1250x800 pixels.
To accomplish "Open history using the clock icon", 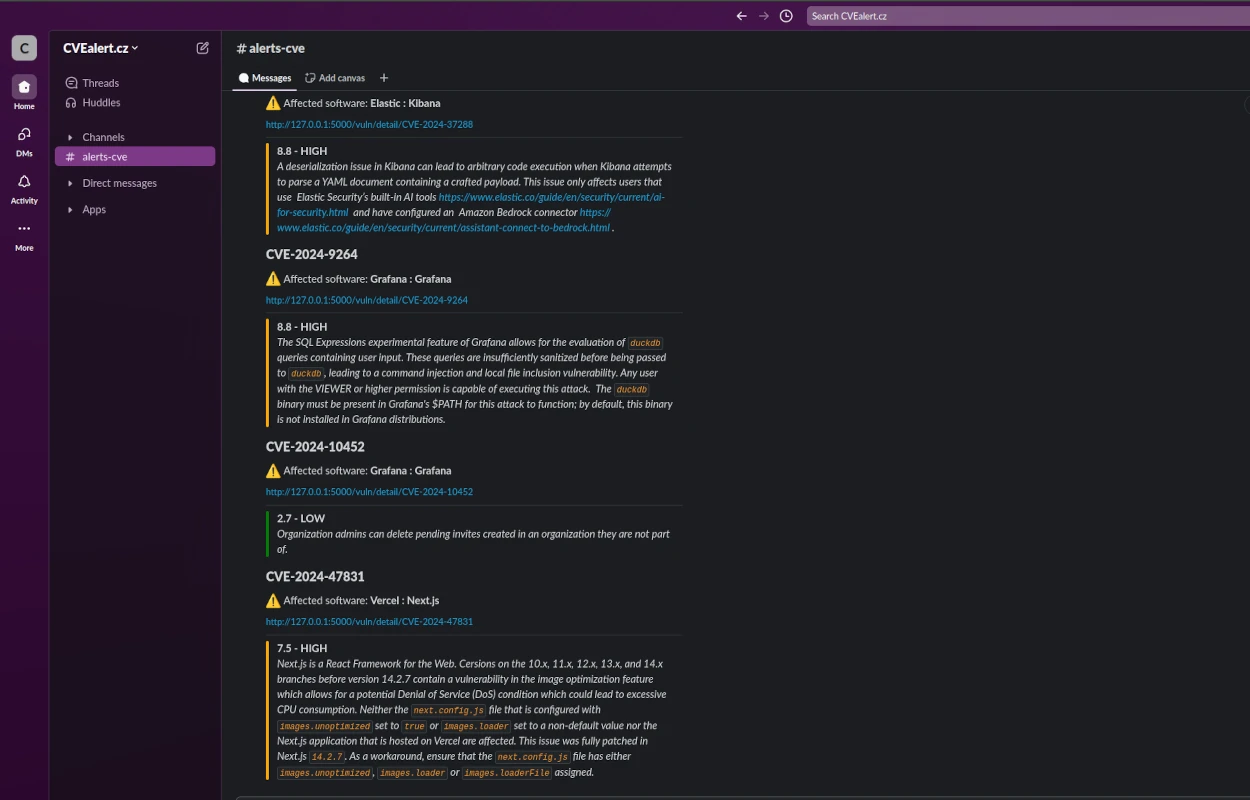I will [786, 15].
